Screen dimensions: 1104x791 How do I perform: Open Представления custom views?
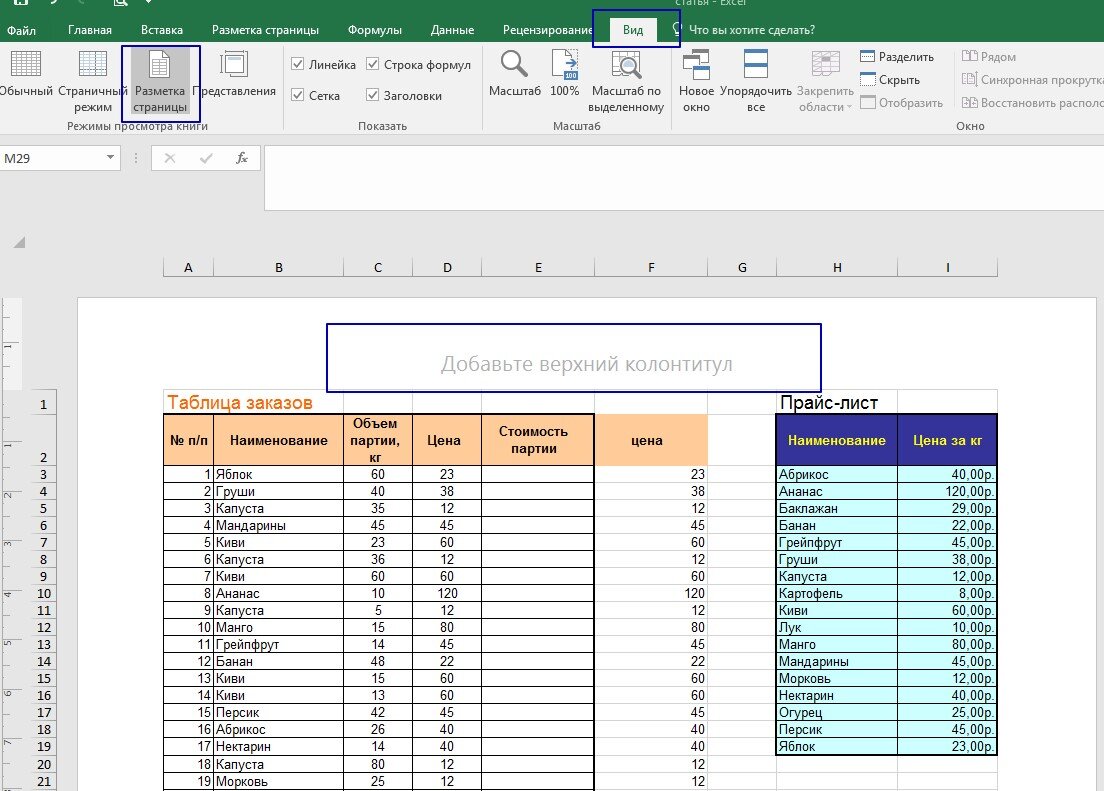click(x=234, y=74)
